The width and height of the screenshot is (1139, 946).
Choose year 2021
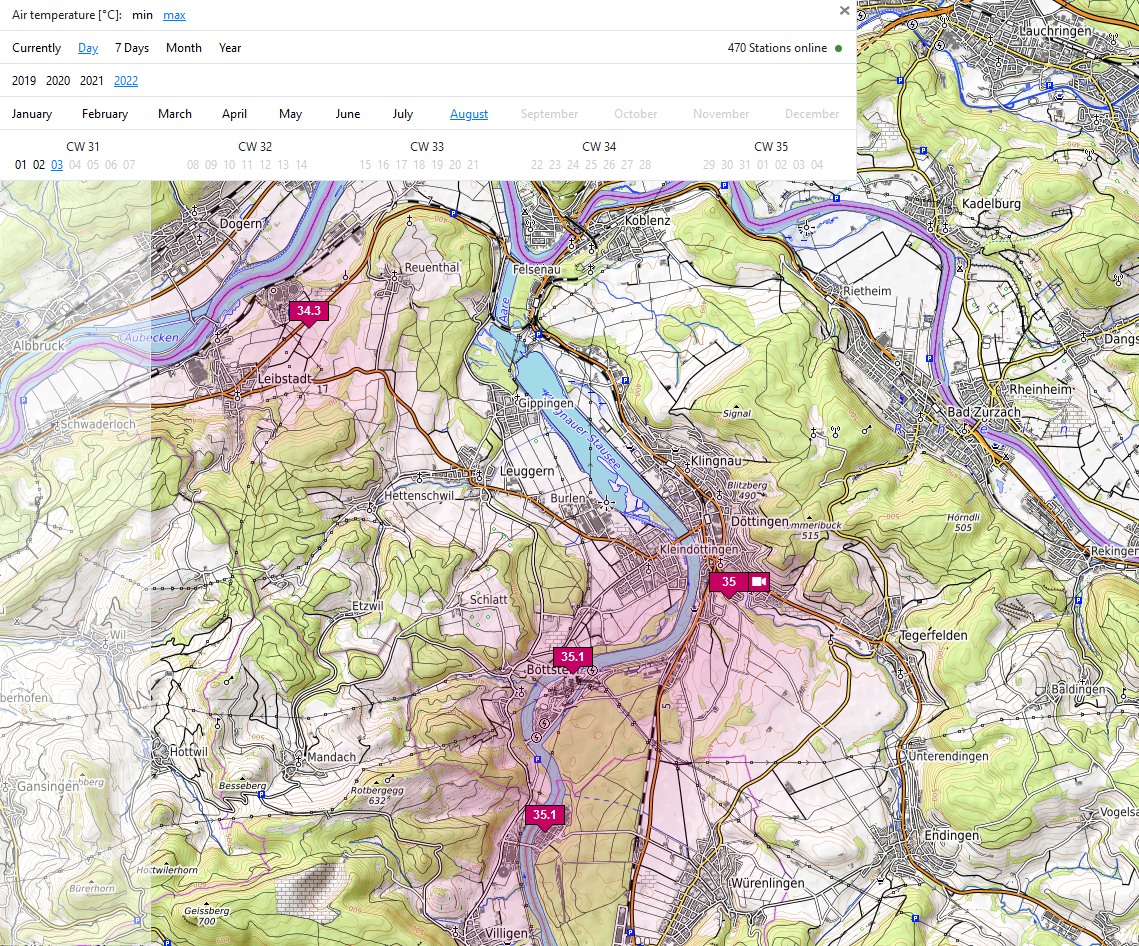[92, 81]
